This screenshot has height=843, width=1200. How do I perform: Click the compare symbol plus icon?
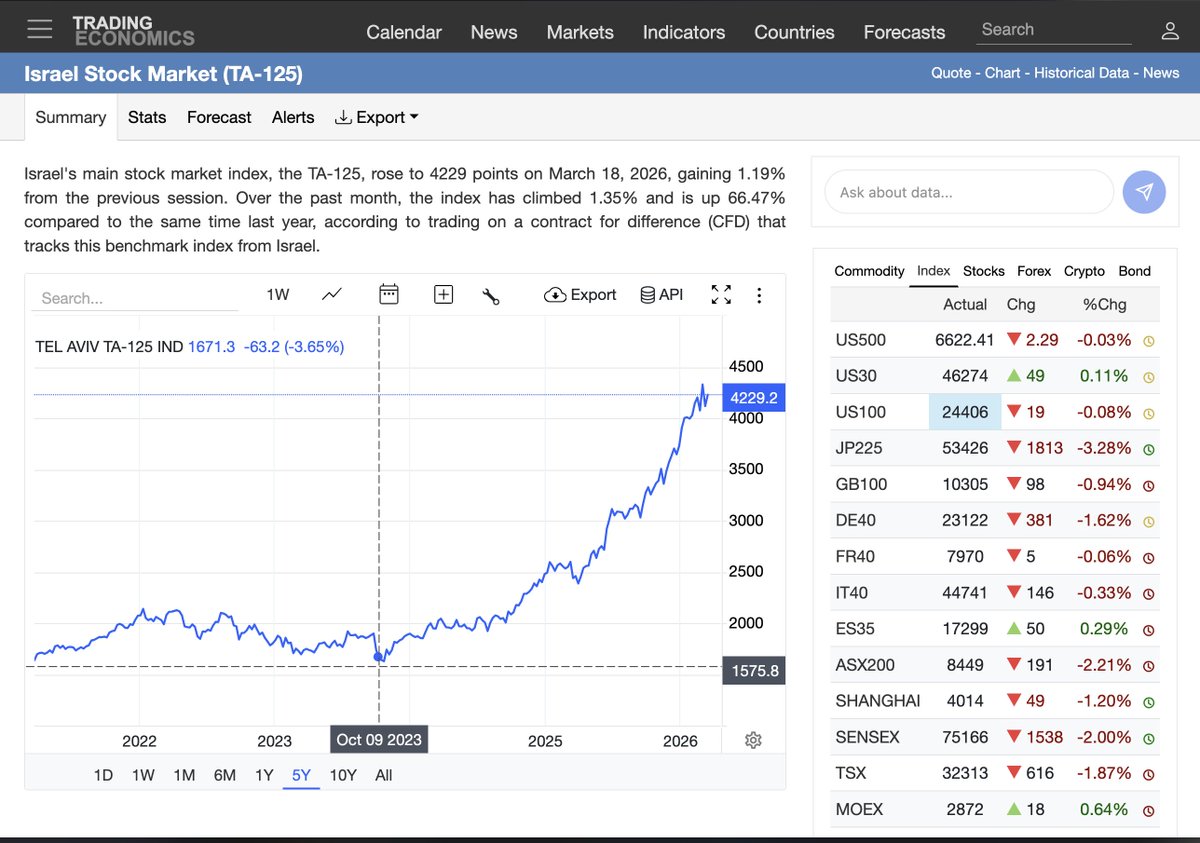[443, 294]
